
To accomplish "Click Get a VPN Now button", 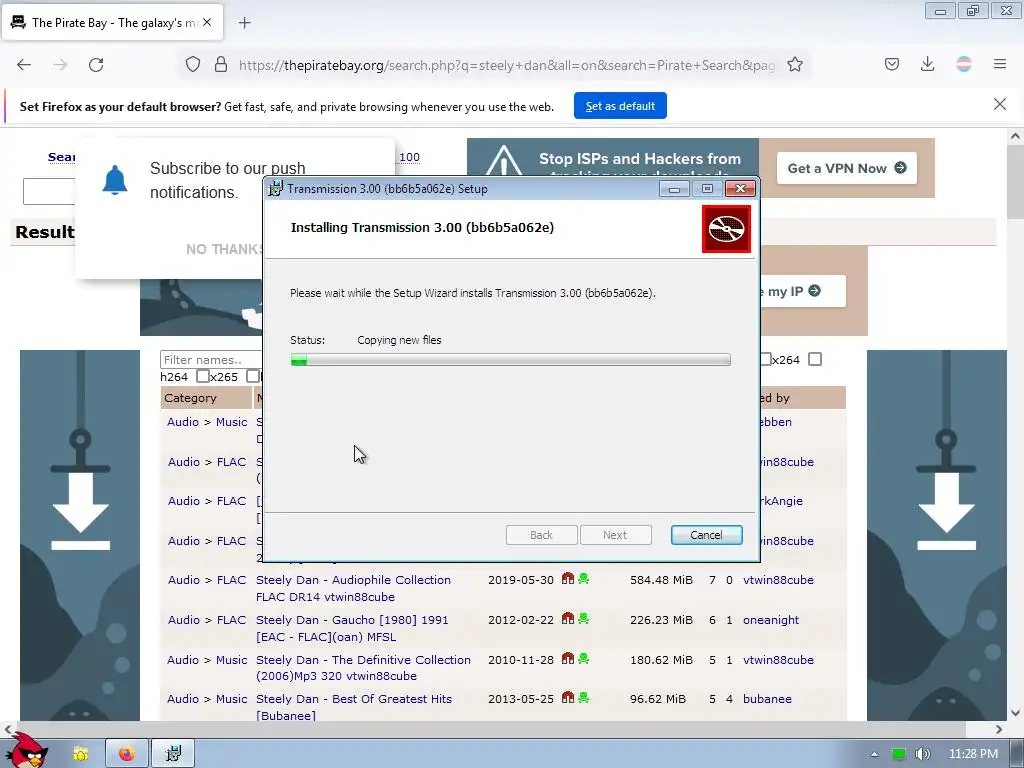I will point(846,168).
